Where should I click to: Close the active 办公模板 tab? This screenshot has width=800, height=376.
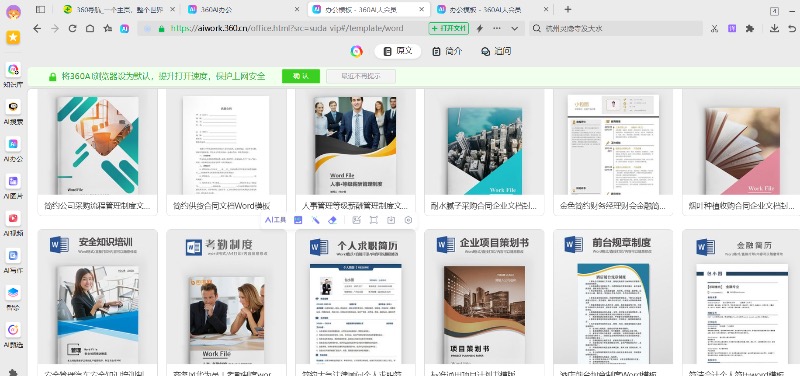pos(421,9)
